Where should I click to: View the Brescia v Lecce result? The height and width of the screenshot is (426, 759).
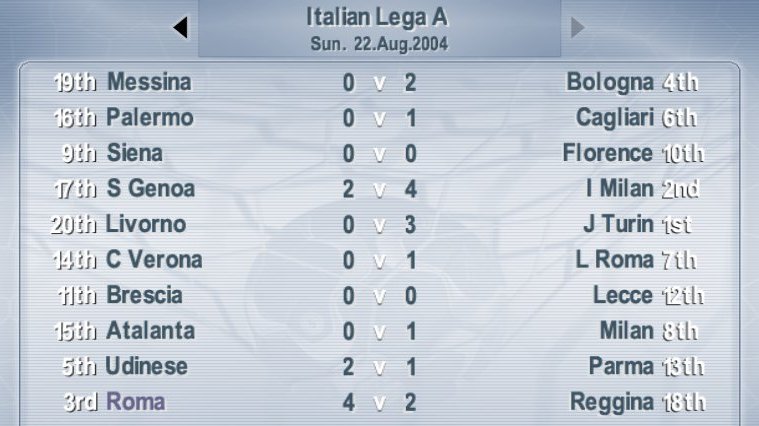[x=379, y=296]
